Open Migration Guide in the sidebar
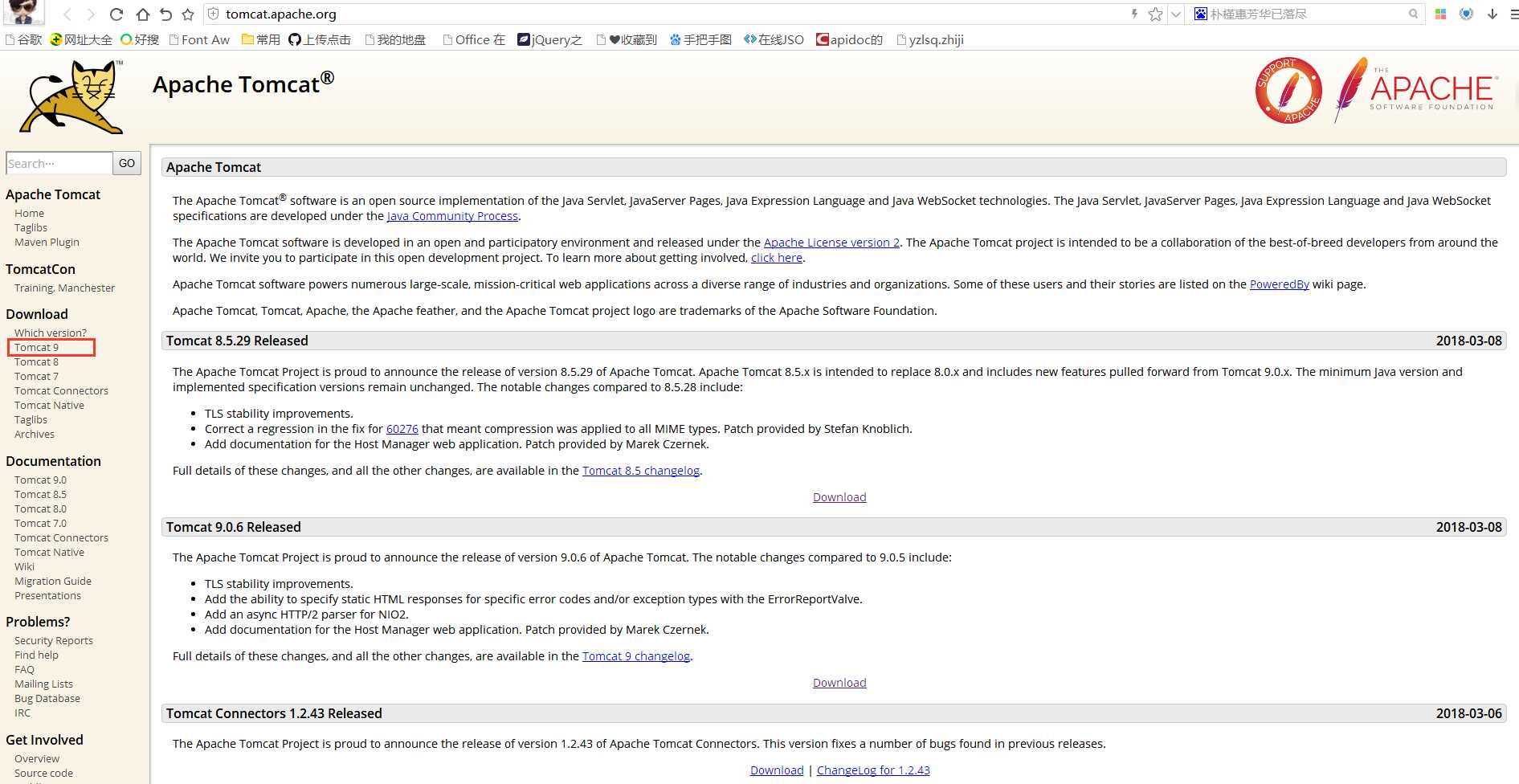 53,582
